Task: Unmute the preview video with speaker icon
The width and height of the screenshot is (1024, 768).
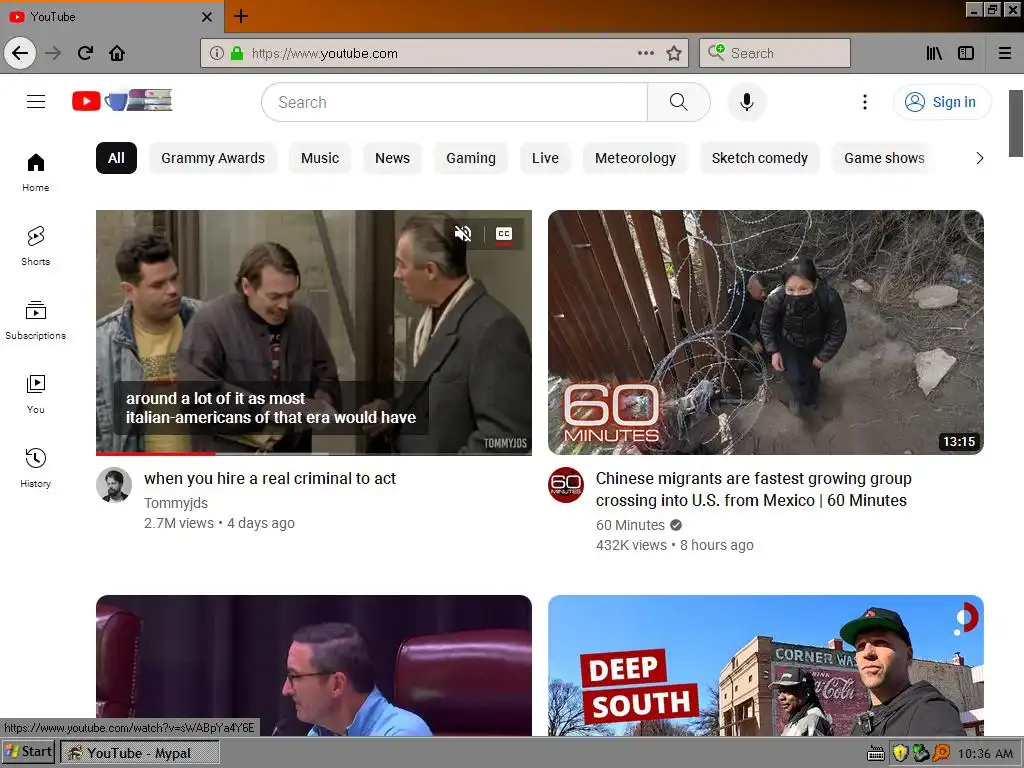Action: click(x=463, y=234)
